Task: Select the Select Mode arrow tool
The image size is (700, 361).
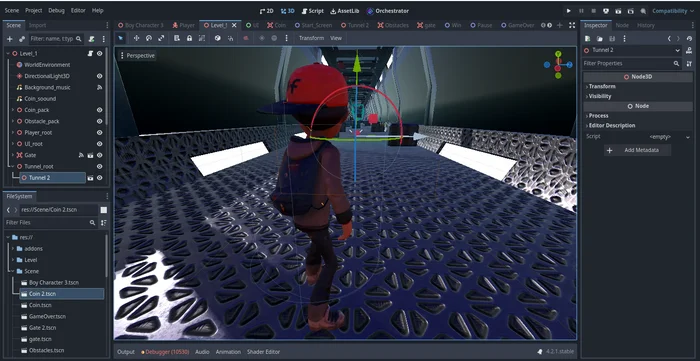Action: (x=120, y=38)
